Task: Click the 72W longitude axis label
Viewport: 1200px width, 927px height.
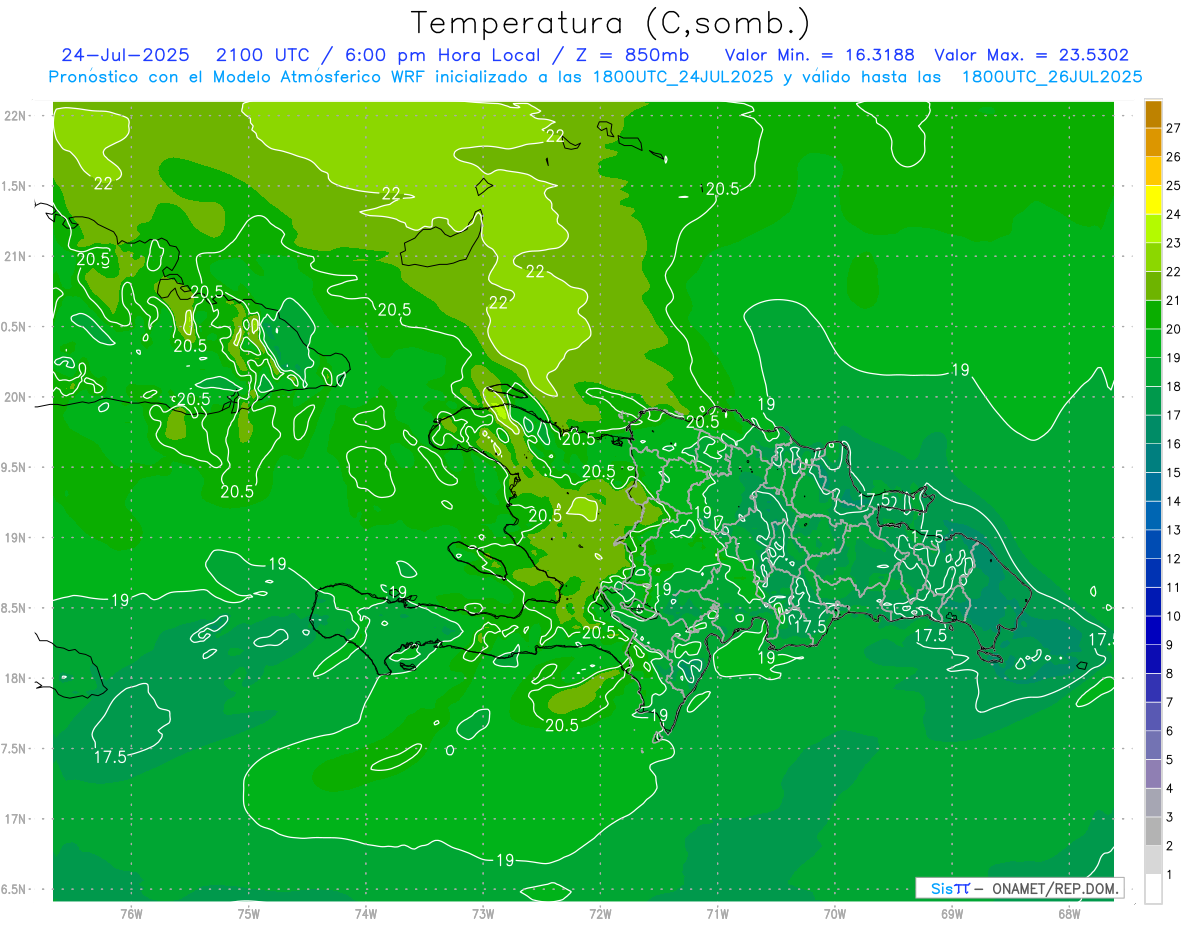Action: pyautogui.click(x=600, y=913)
